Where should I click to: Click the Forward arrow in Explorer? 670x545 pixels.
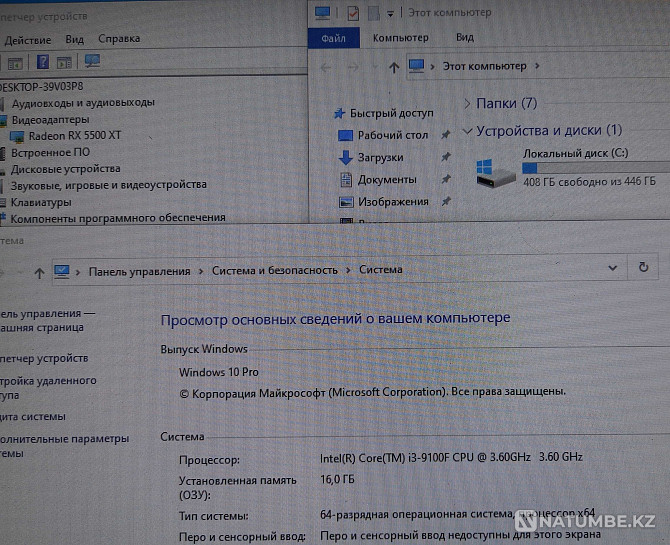pos(353,67)
